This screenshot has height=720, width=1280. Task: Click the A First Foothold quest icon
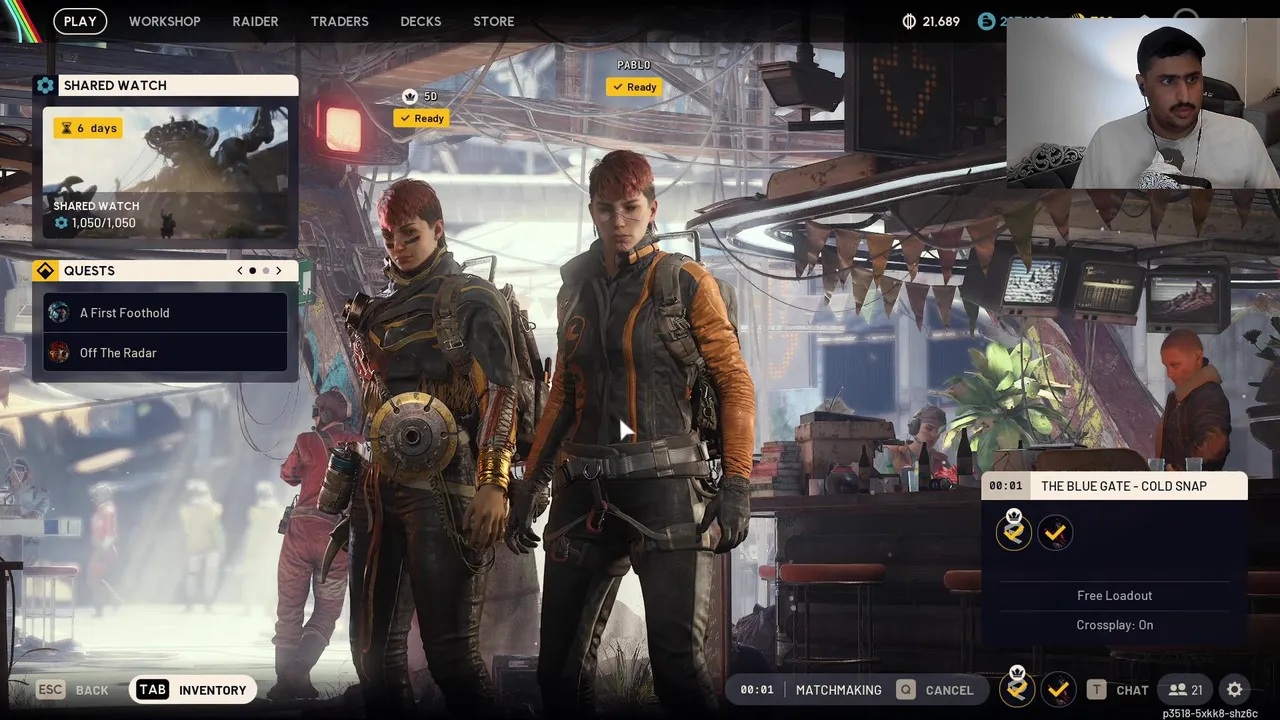click(59, 313)
